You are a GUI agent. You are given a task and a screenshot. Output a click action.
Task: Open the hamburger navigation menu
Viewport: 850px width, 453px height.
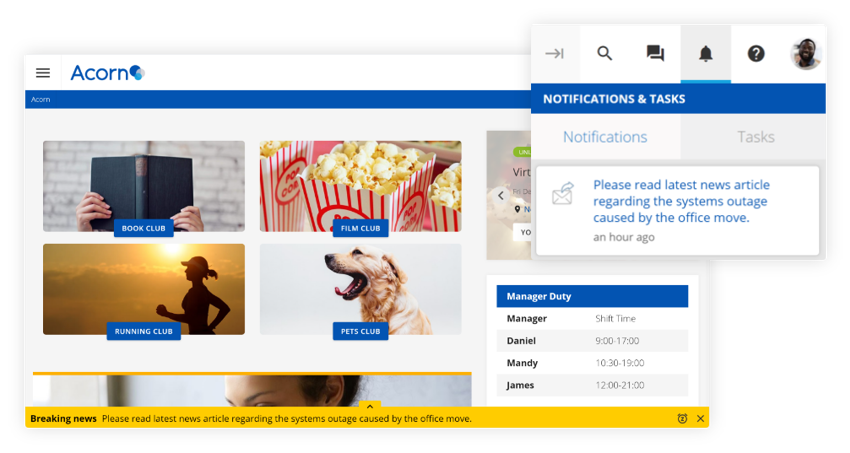(43, 73)
